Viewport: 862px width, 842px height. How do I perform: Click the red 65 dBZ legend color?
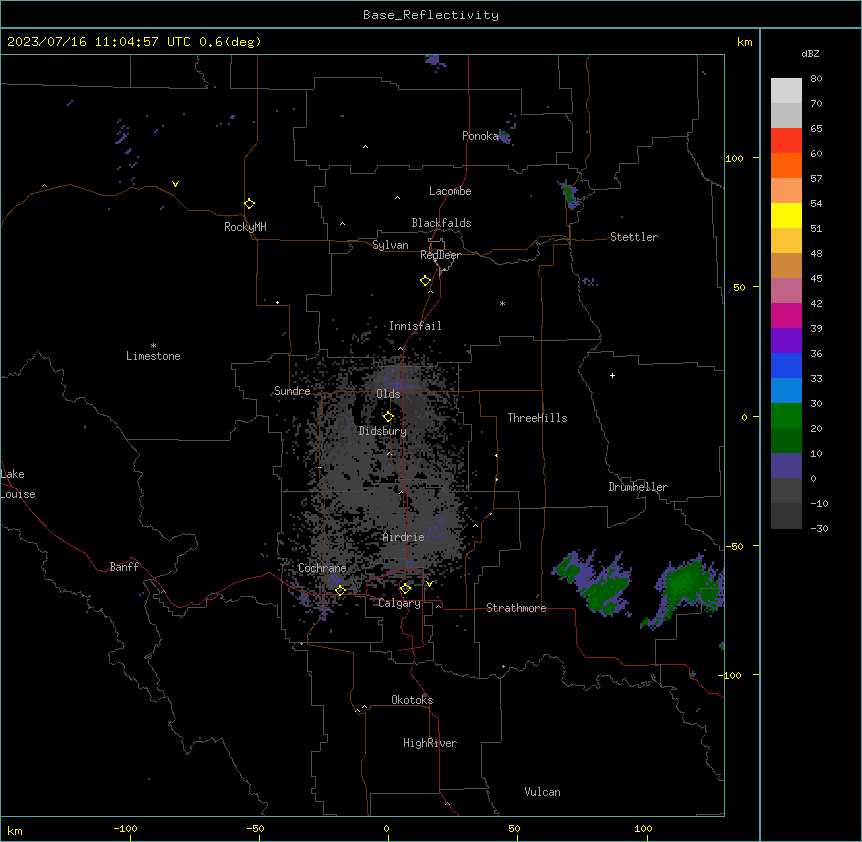pyautogui.click(x=786, y=140)
